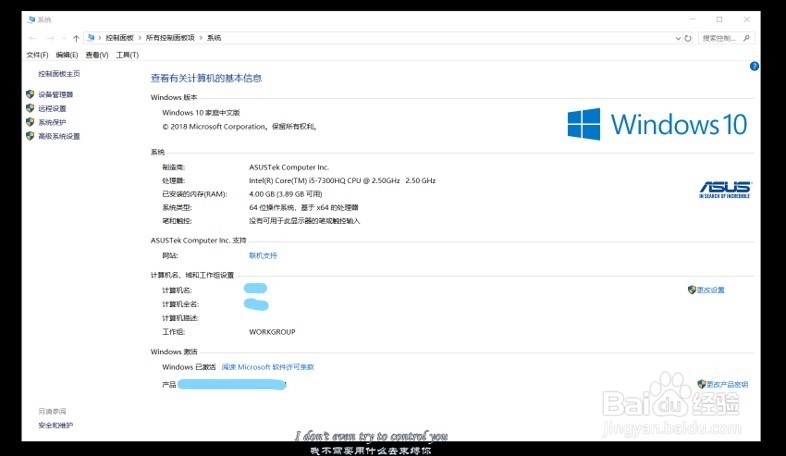
Task: Click 所有控制面板项 breadcrumb segment
Action: pos(170,38)
